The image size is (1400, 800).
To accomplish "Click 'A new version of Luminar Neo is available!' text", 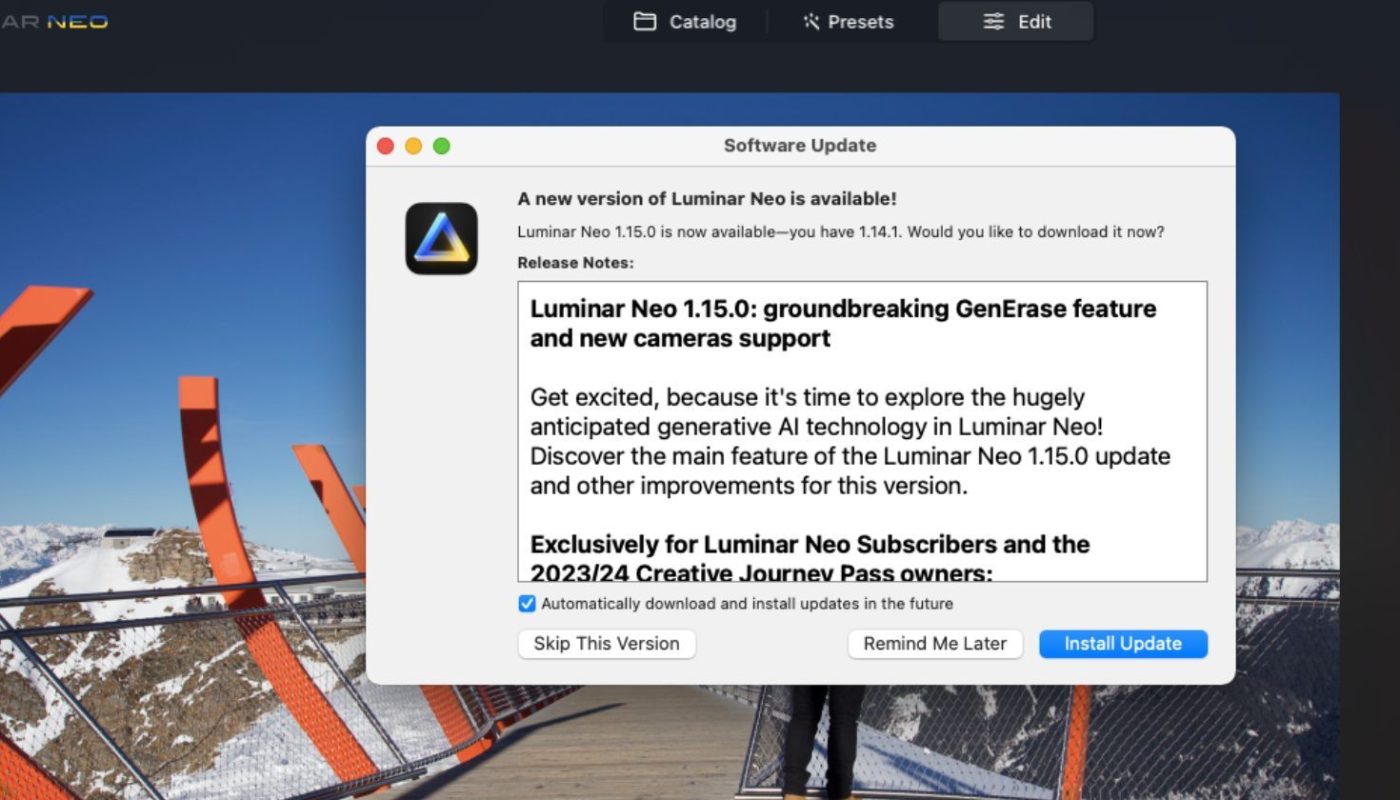I will point(707,199).
